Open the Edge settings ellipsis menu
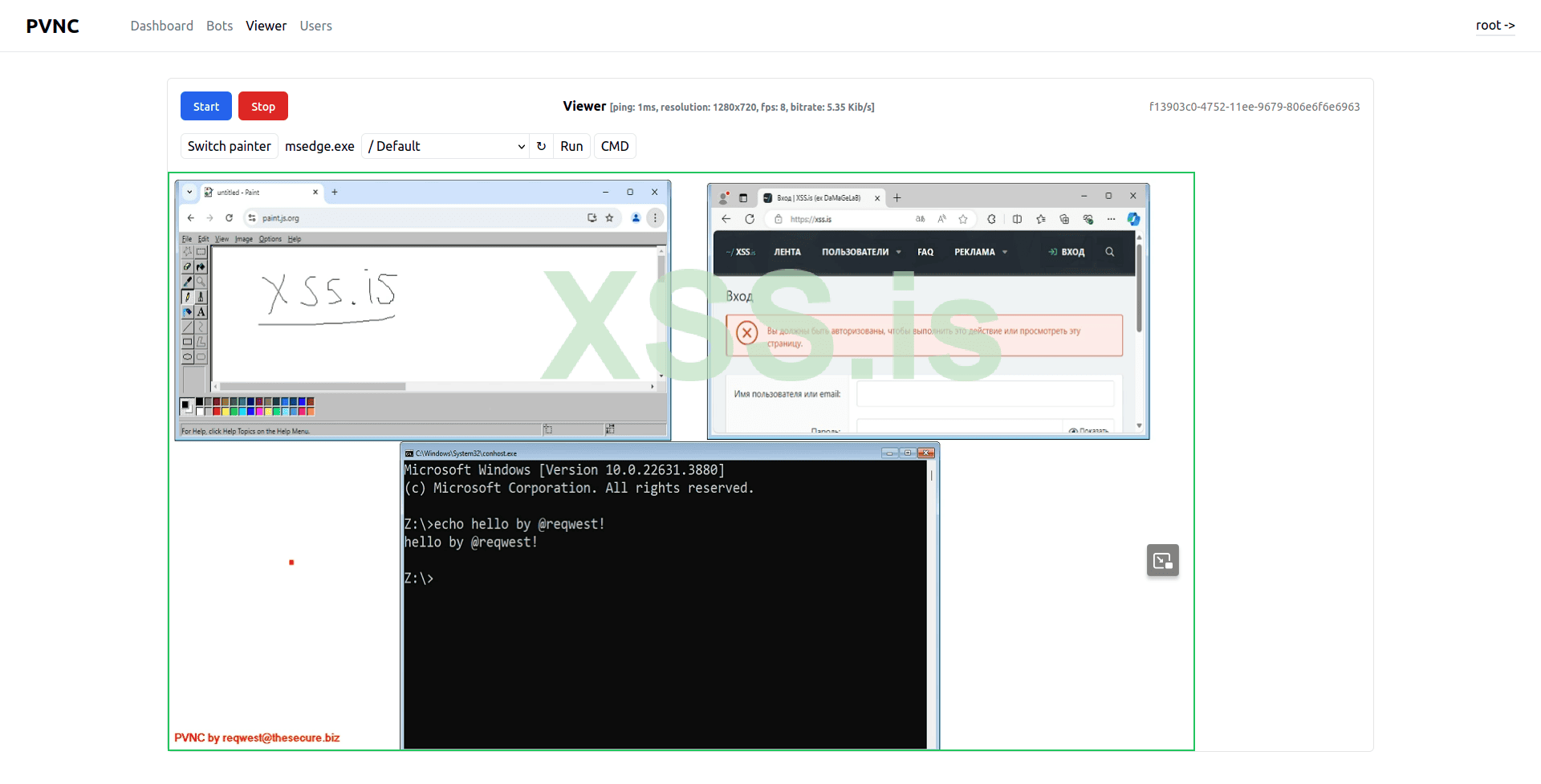 point(1111,219)
